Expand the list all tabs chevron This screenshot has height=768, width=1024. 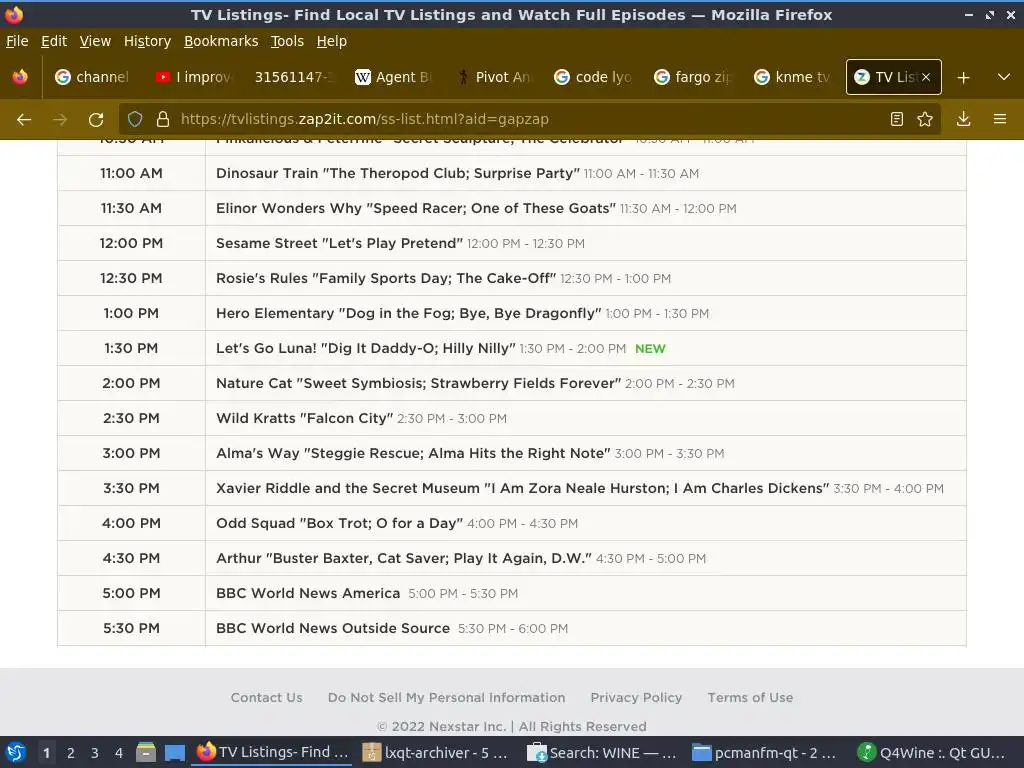[1004, 77]
